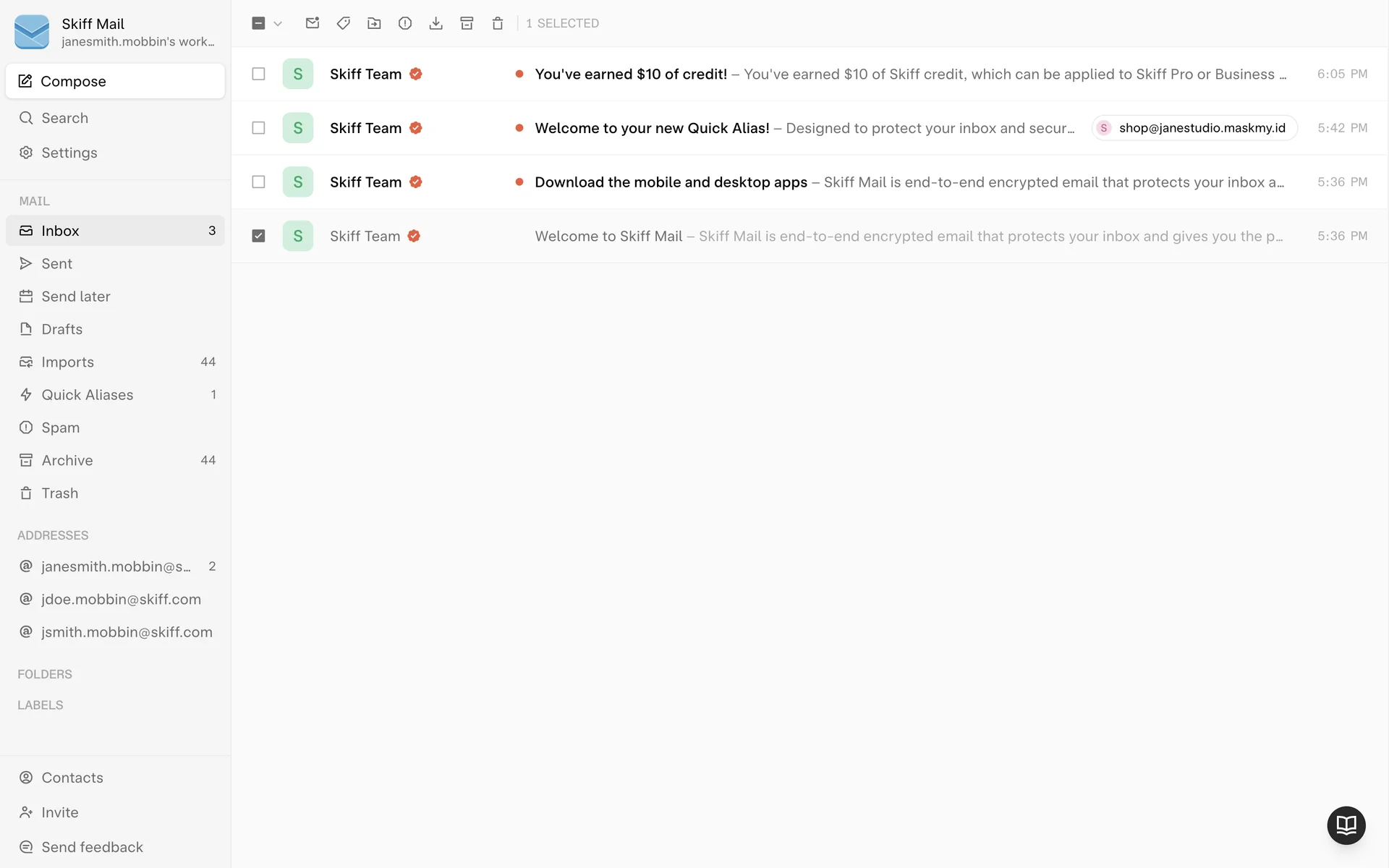This screenshot has height=868, width=1389.
Task: Open the help book icon button
Action: click(1346, 825)
